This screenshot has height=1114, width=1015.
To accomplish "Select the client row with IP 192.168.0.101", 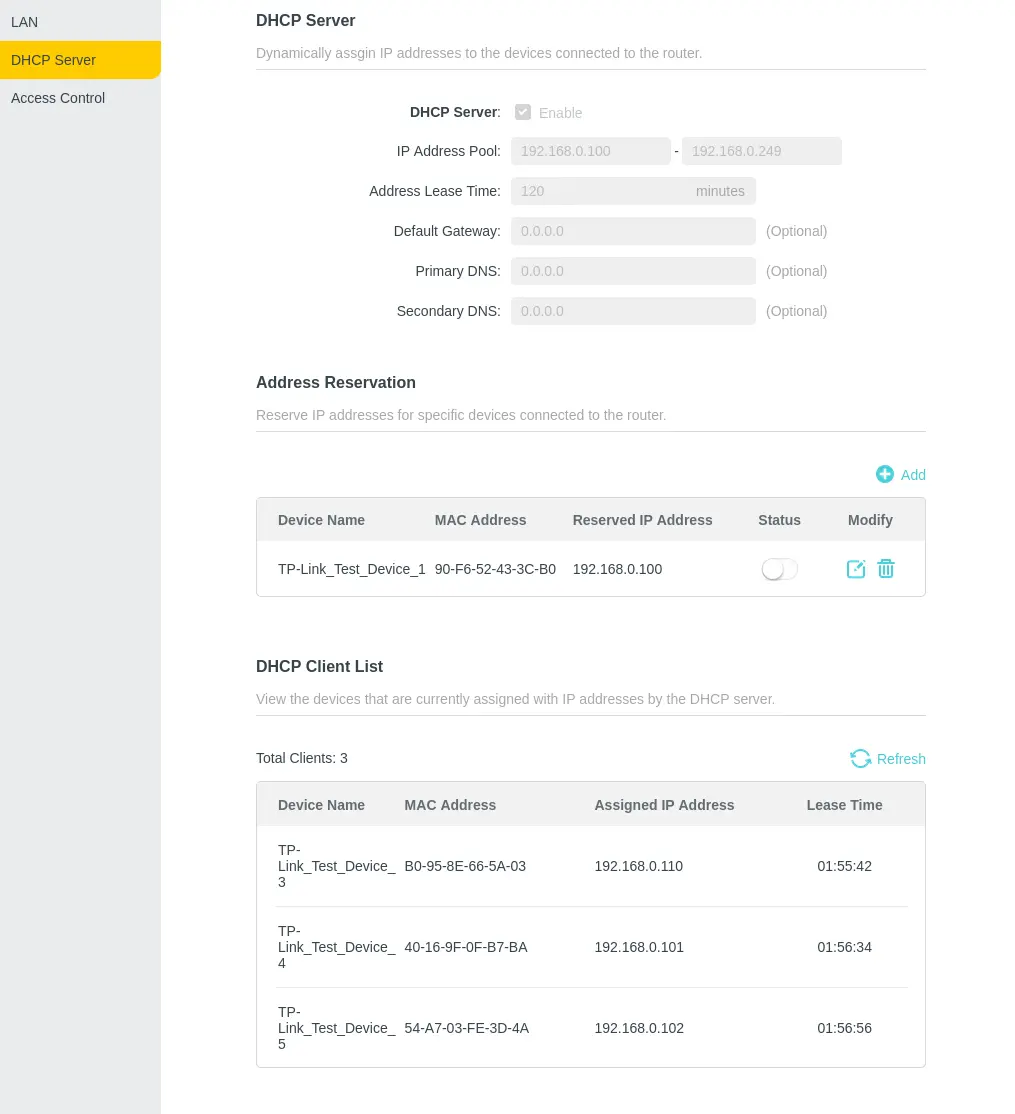I will pos(639,947).
